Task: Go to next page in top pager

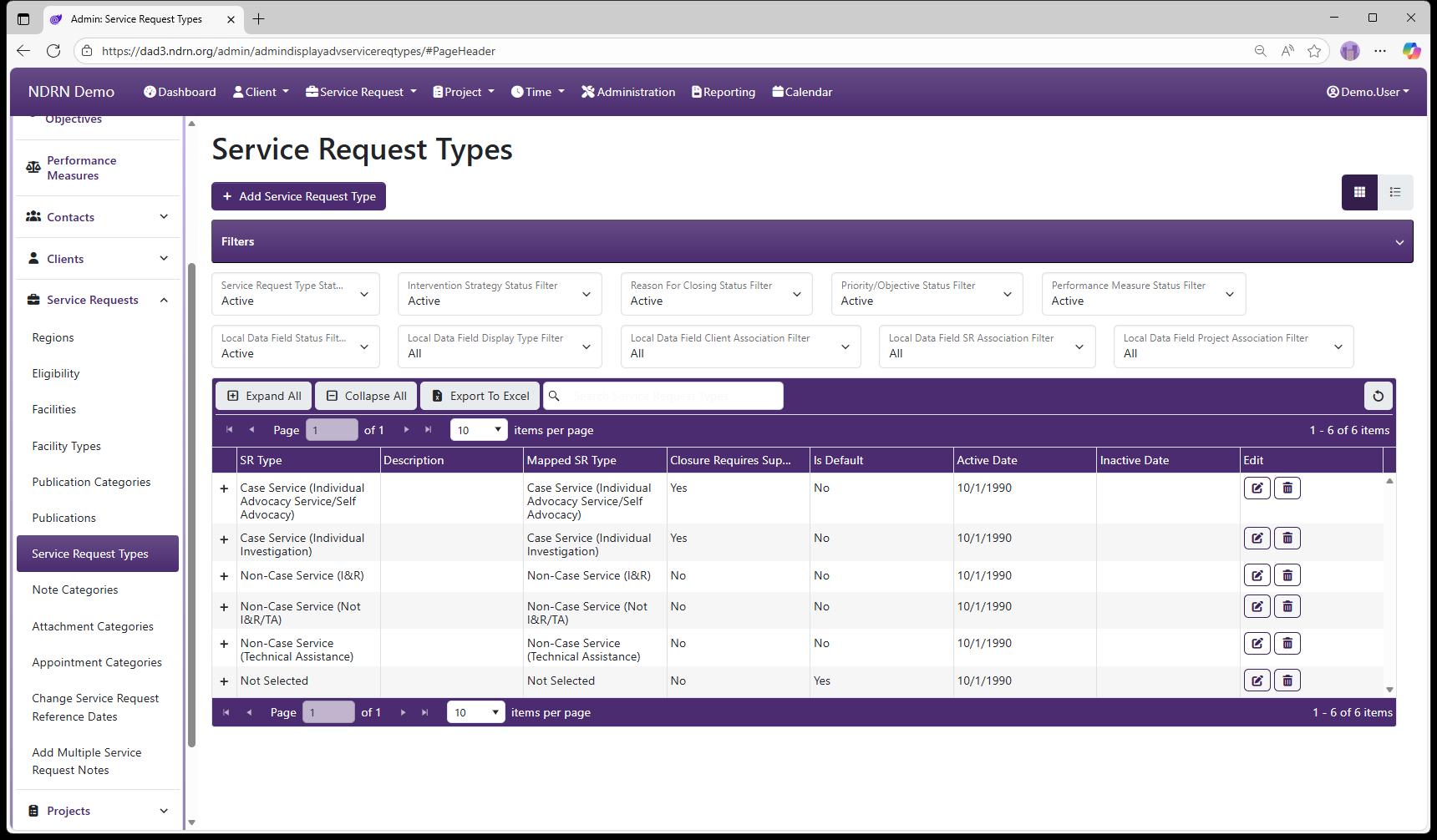Action: [x=406, y=430]
